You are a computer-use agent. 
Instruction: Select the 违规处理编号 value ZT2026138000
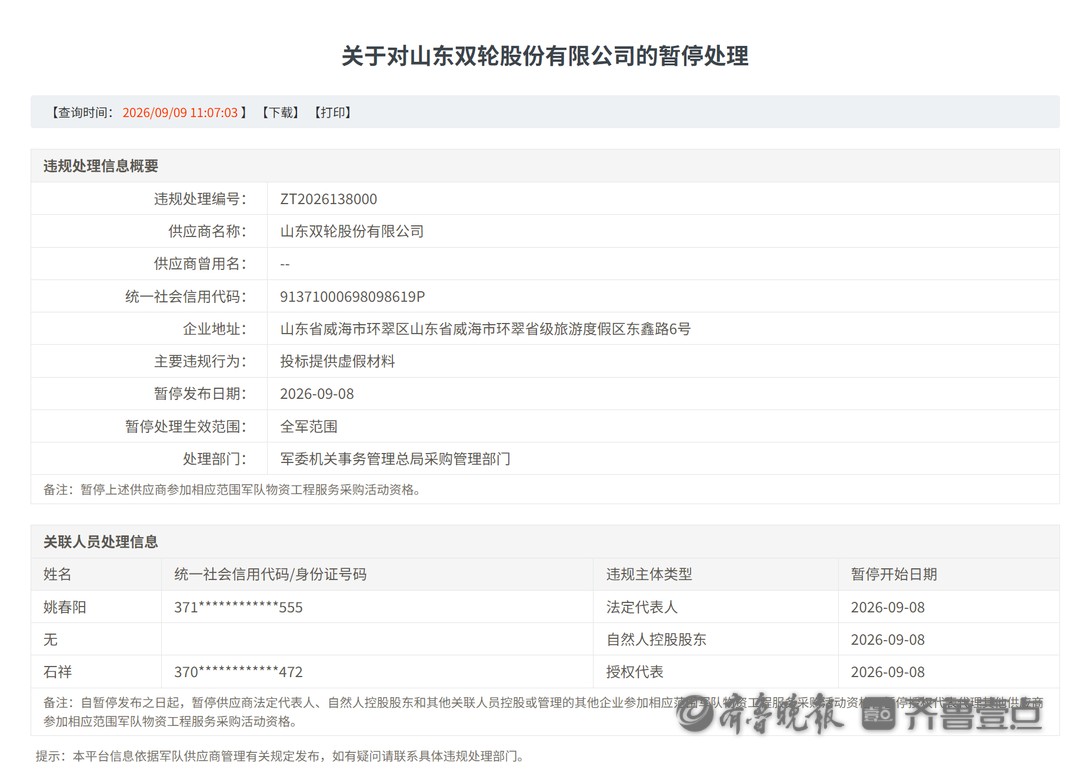point(329,199)
